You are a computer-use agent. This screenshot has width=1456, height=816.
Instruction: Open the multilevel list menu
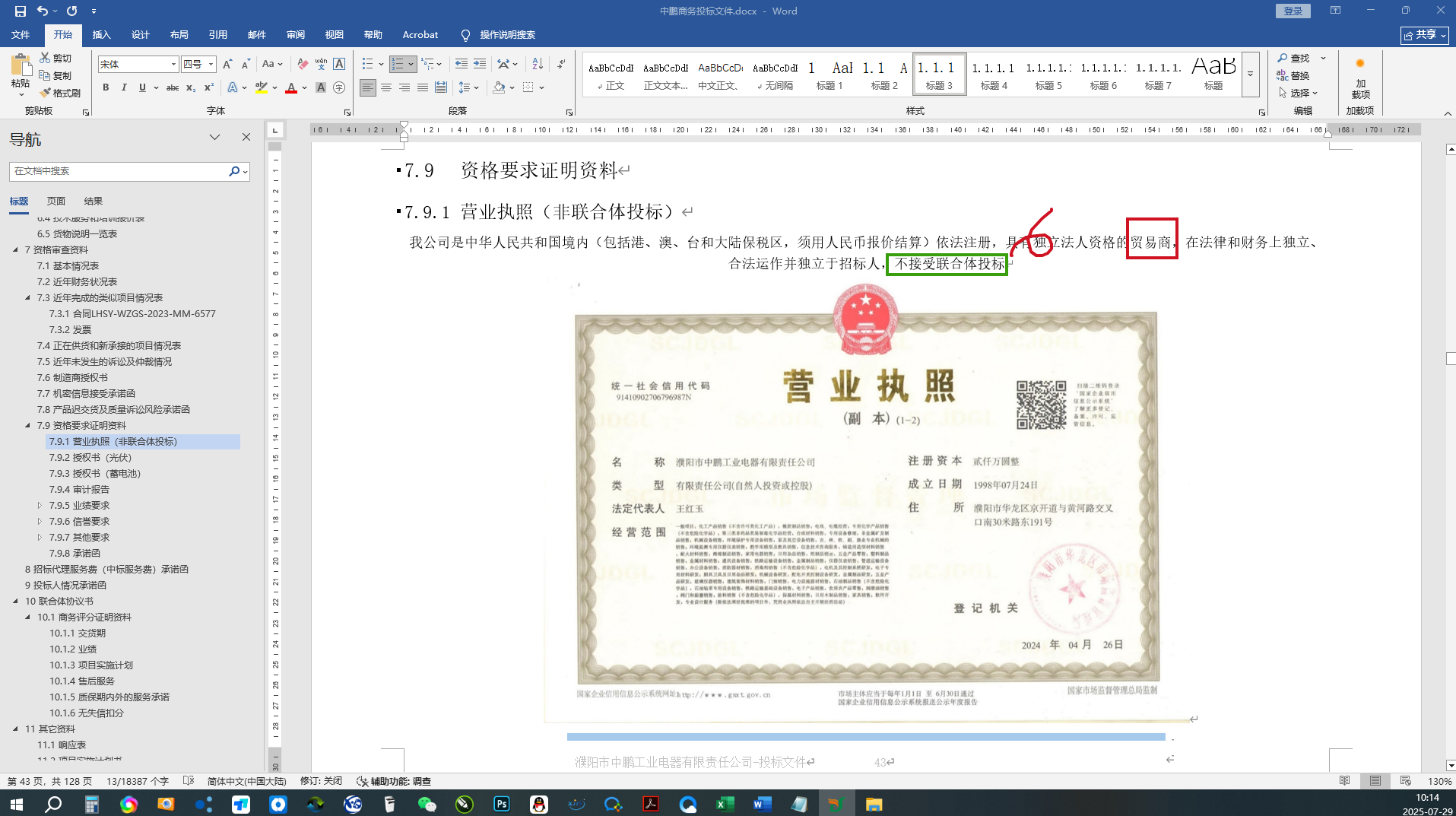click(x=432, y=65)
